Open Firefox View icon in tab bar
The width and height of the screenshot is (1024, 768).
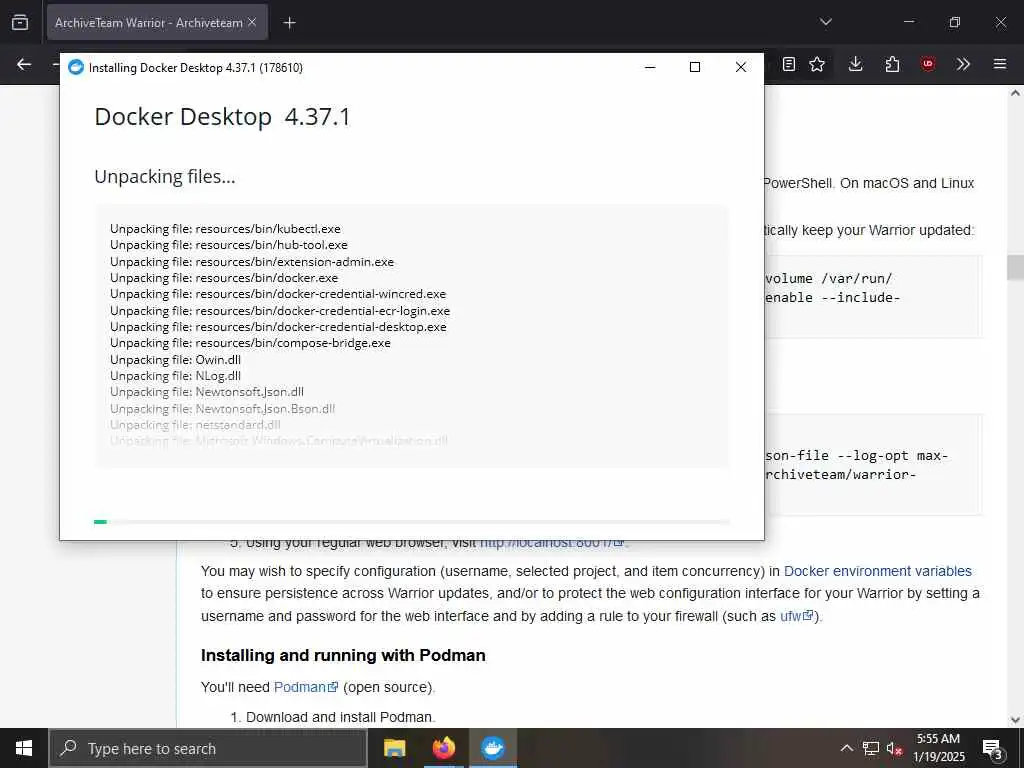pos(20,22)
